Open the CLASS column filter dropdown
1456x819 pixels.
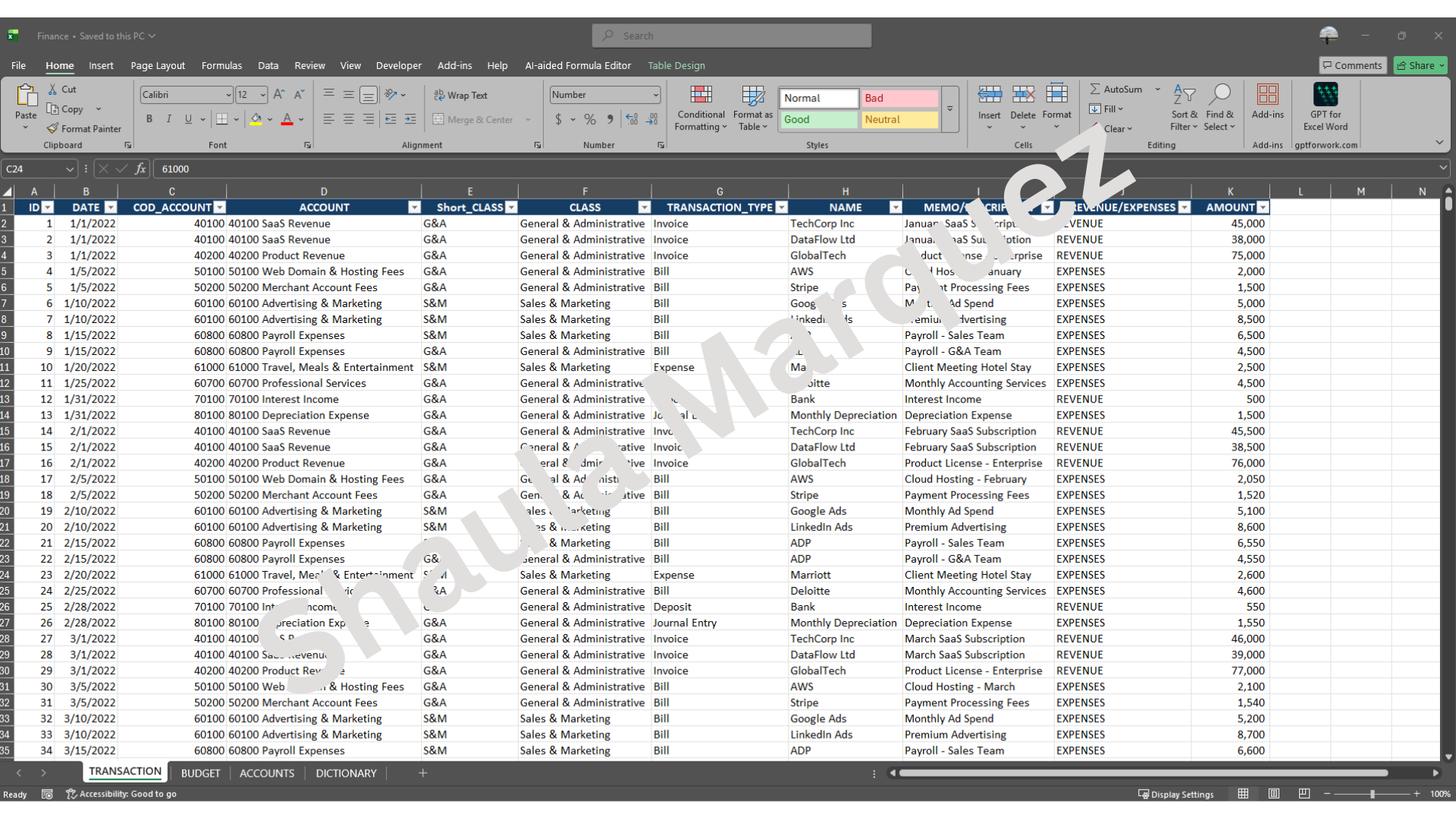pos(644,208)
